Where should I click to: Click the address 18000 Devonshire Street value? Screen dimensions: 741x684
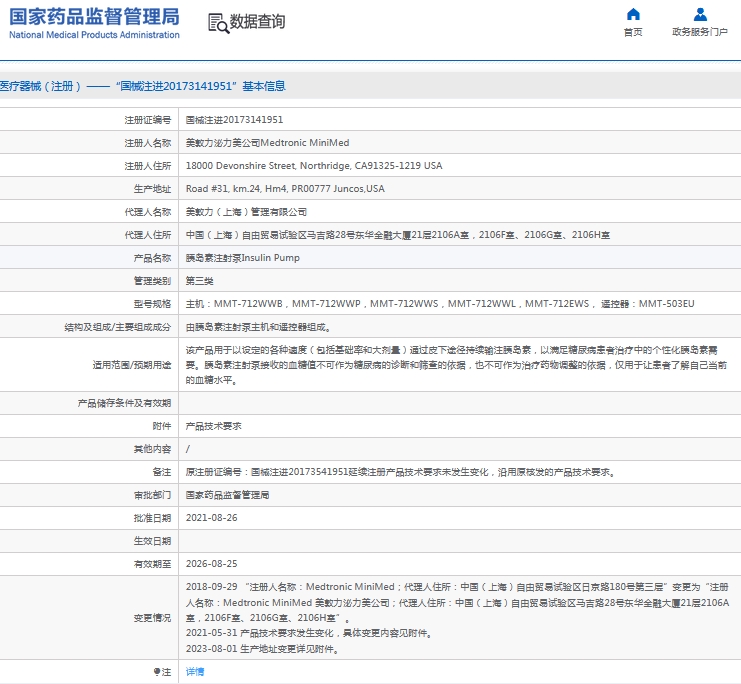coord(314,166)
